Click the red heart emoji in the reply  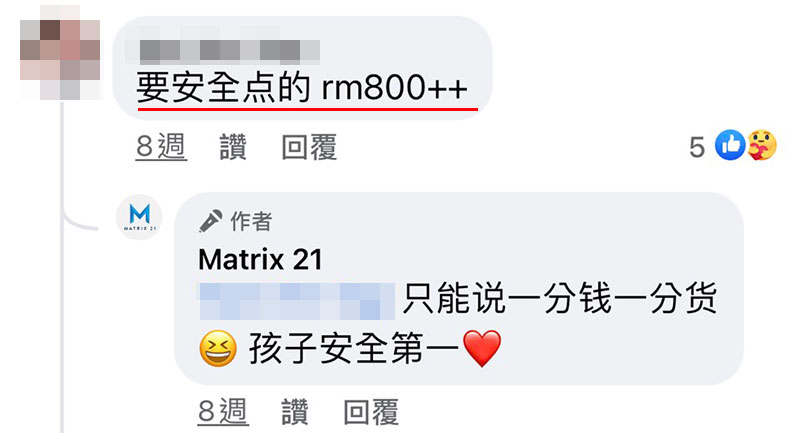click(482, 349)
